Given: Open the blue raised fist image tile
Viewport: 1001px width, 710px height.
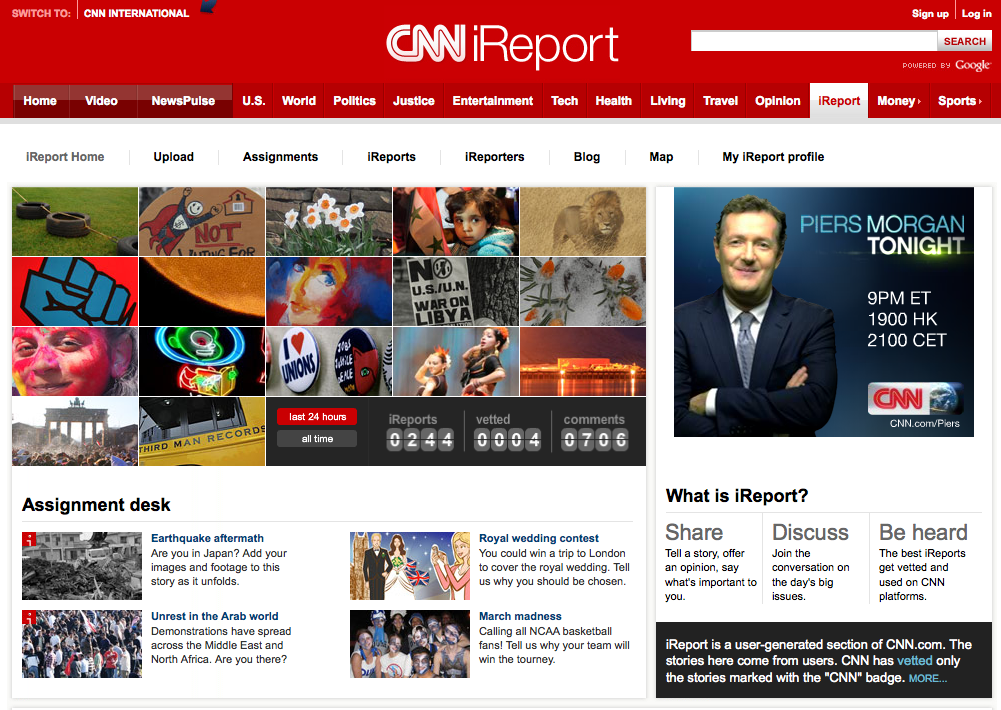Looking at the screenshot, I should [x=75, y=291].
